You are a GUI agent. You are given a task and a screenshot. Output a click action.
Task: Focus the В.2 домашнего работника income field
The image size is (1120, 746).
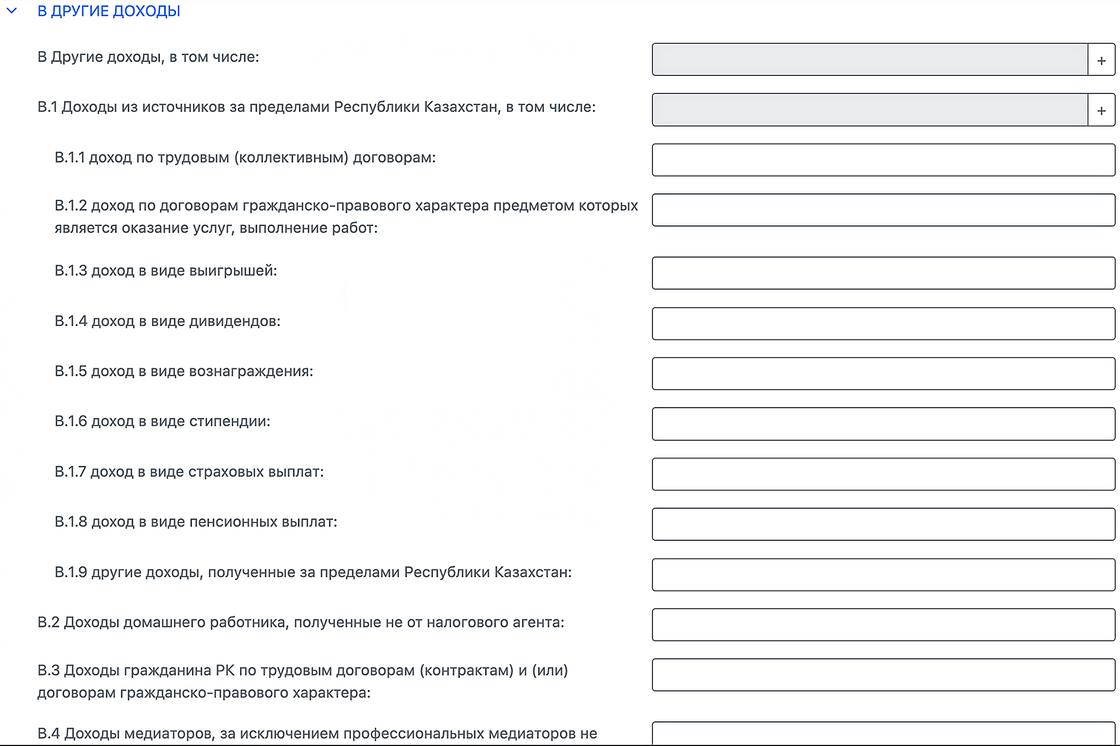pos(883,624)
